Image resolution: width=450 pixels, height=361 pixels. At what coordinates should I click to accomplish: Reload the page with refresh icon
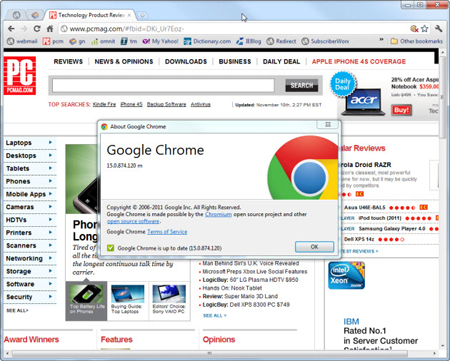pos(37,29)
